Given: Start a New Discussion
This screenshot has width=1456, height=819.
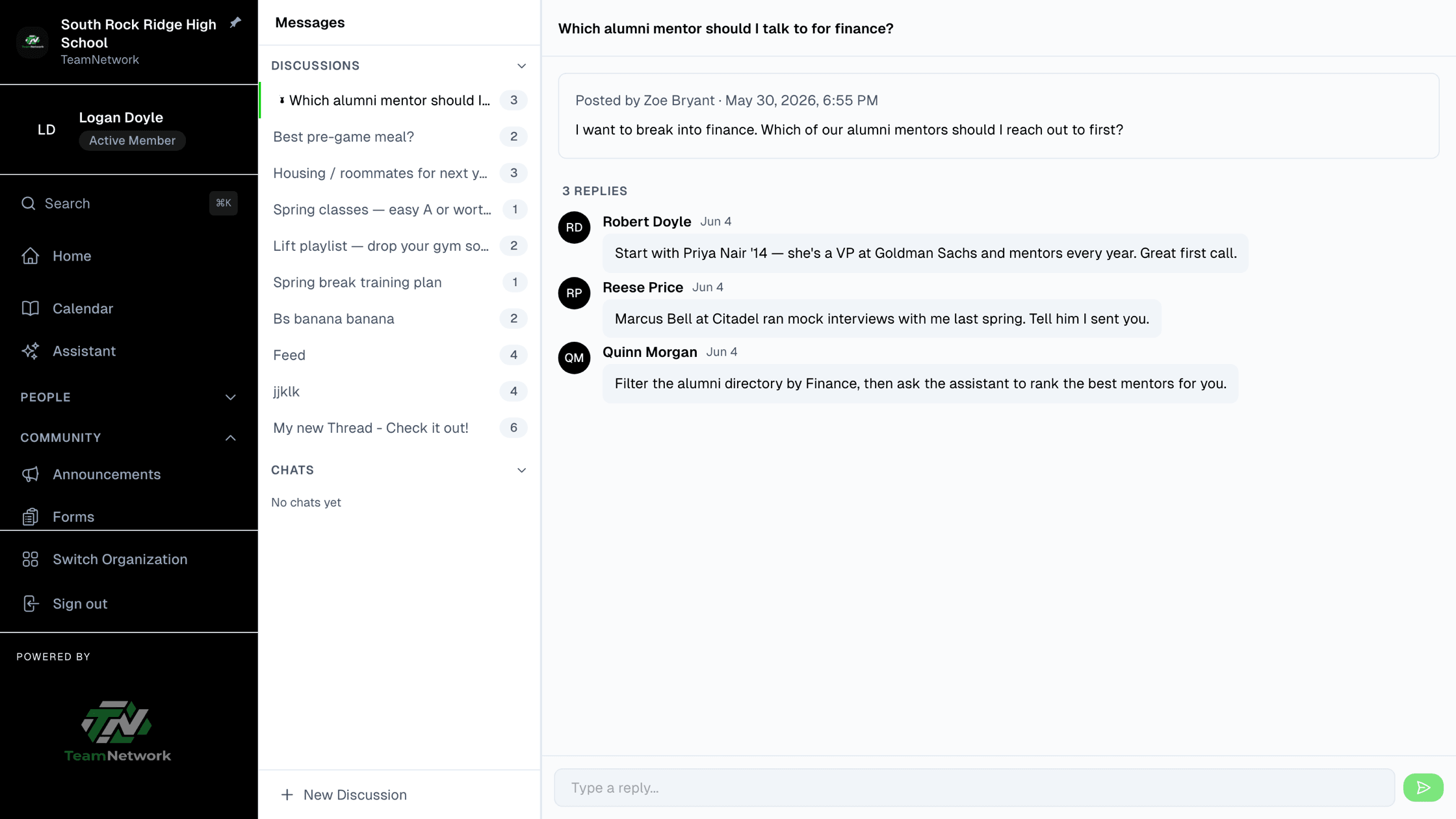Looking at the screenshot, I should coord(343,794).
